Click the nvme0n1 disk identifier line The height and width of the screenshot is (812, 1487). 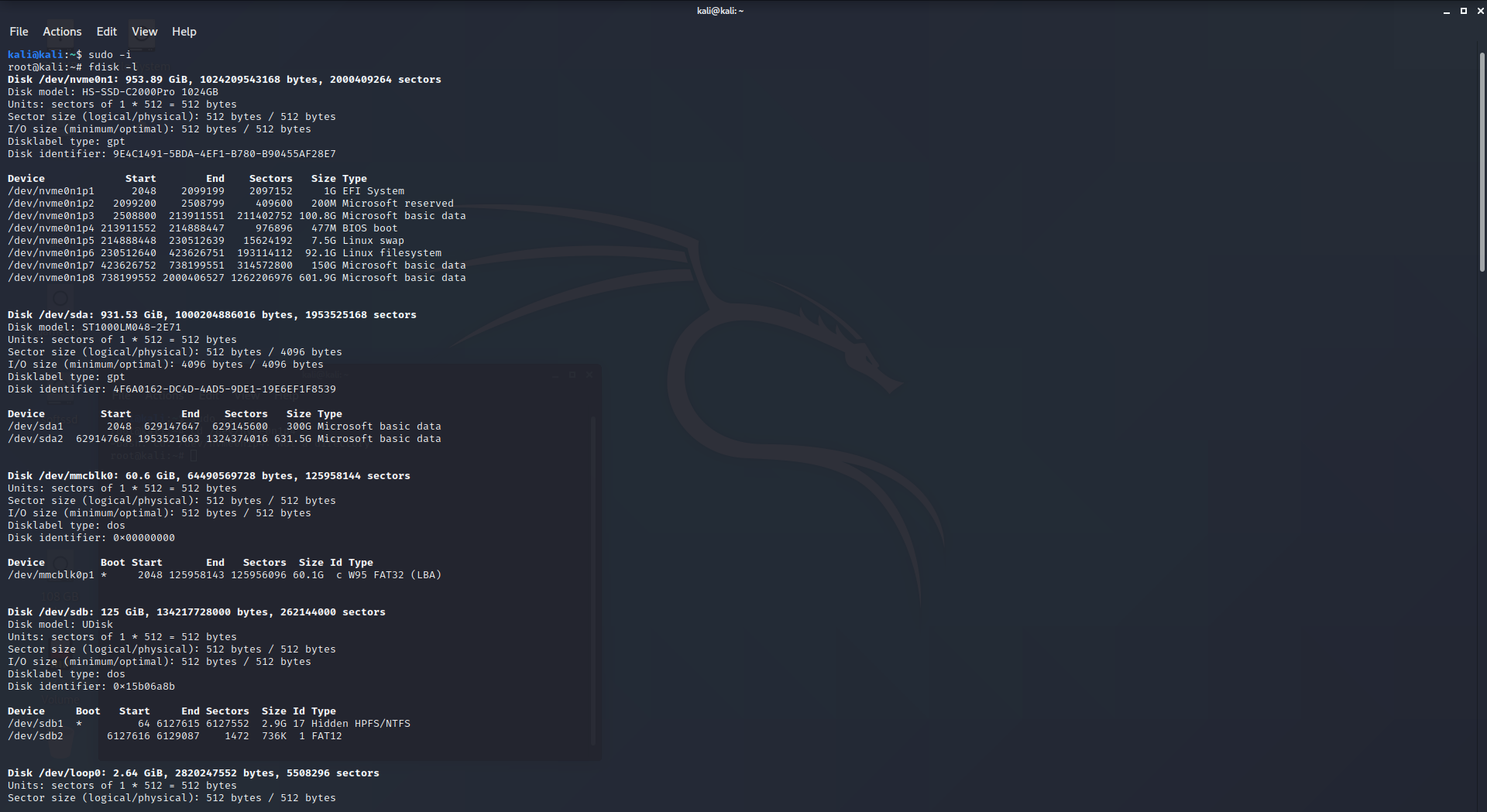tap(172, 154)
